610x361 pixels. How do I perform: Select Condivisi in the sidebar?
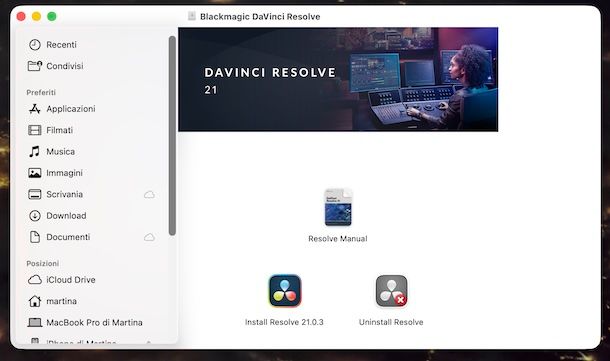click(x=65, y=66)
